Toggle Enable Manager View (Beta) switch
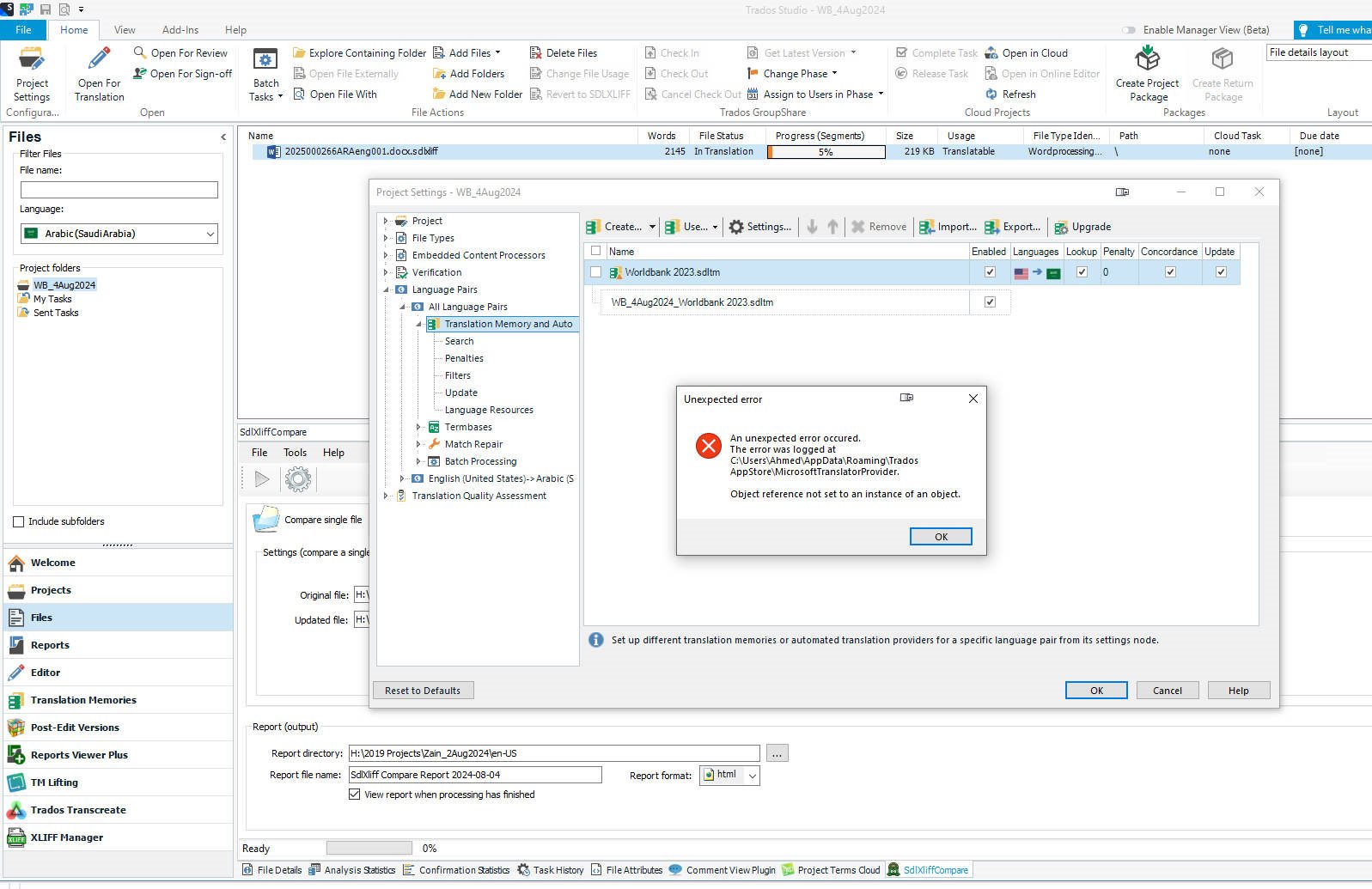Screen dimensions: 1372x889 click(1129, 30)
